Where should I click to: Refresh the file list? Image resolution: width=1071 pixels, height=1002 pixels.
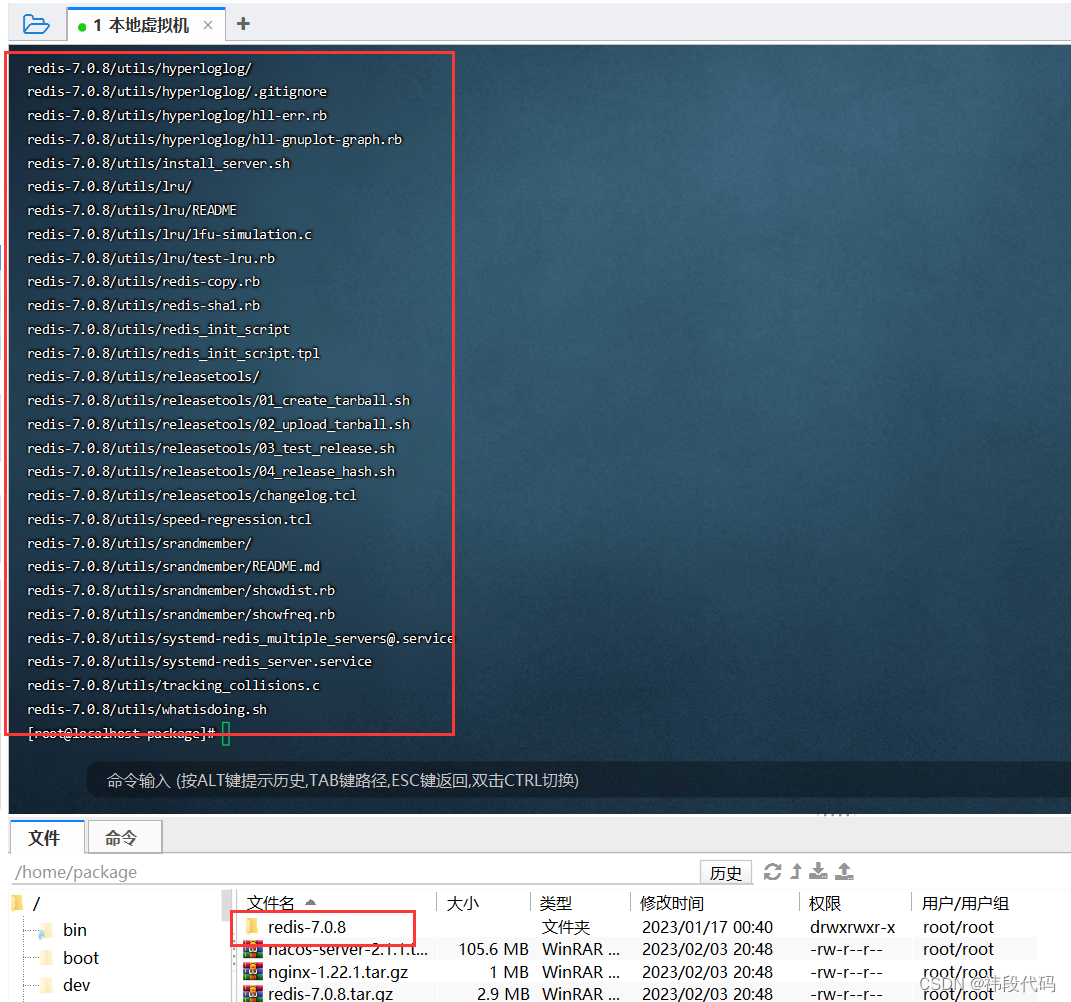coord(773,872)
